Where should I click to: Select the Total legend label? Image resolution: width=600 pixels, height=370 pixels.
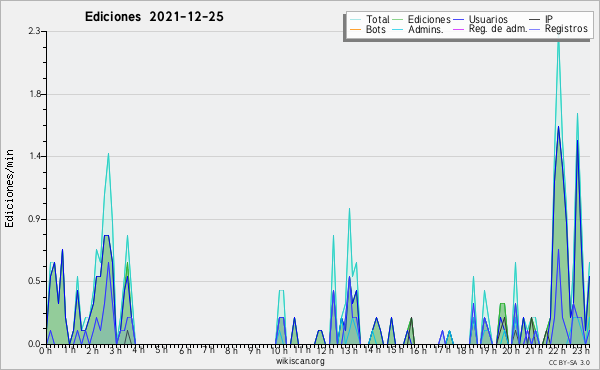[x=378, y=19]
